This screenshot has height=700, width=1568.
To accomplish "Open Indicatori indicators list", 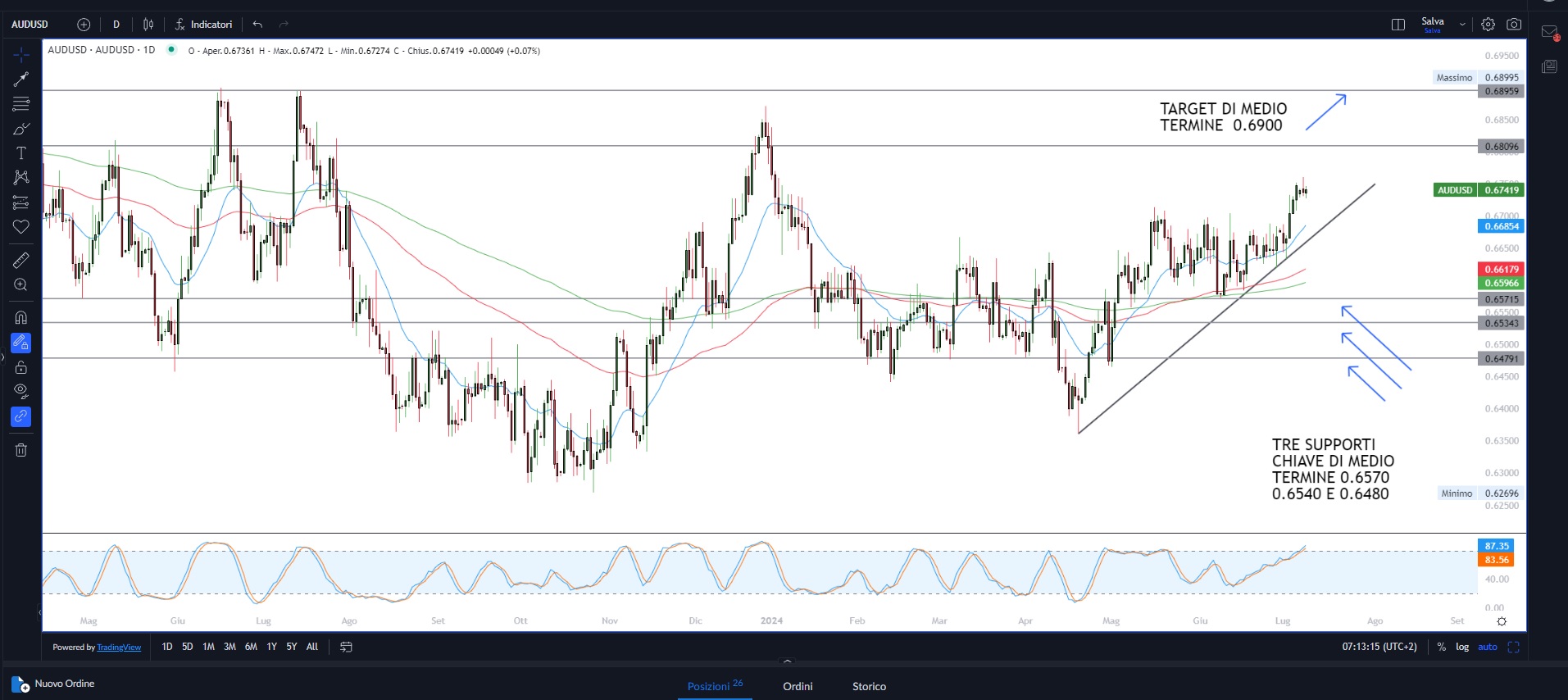I will point(204,25).
